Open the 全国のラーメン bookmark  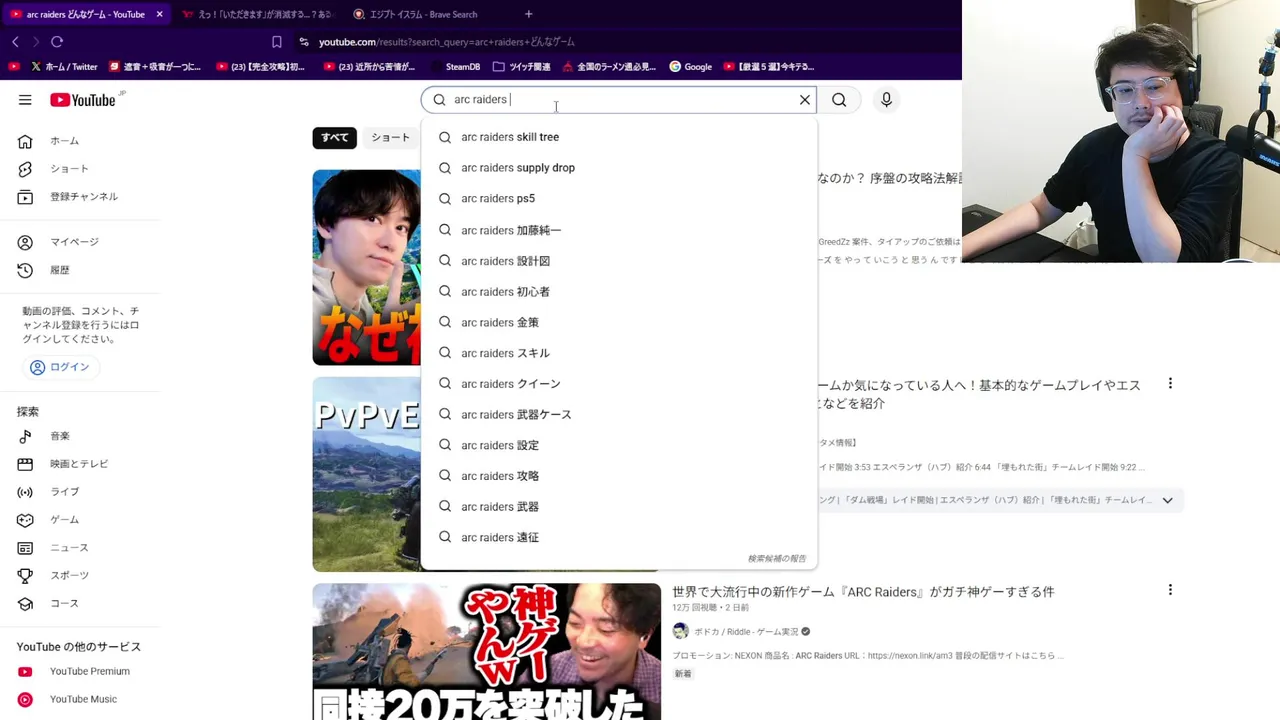[609, 67]
